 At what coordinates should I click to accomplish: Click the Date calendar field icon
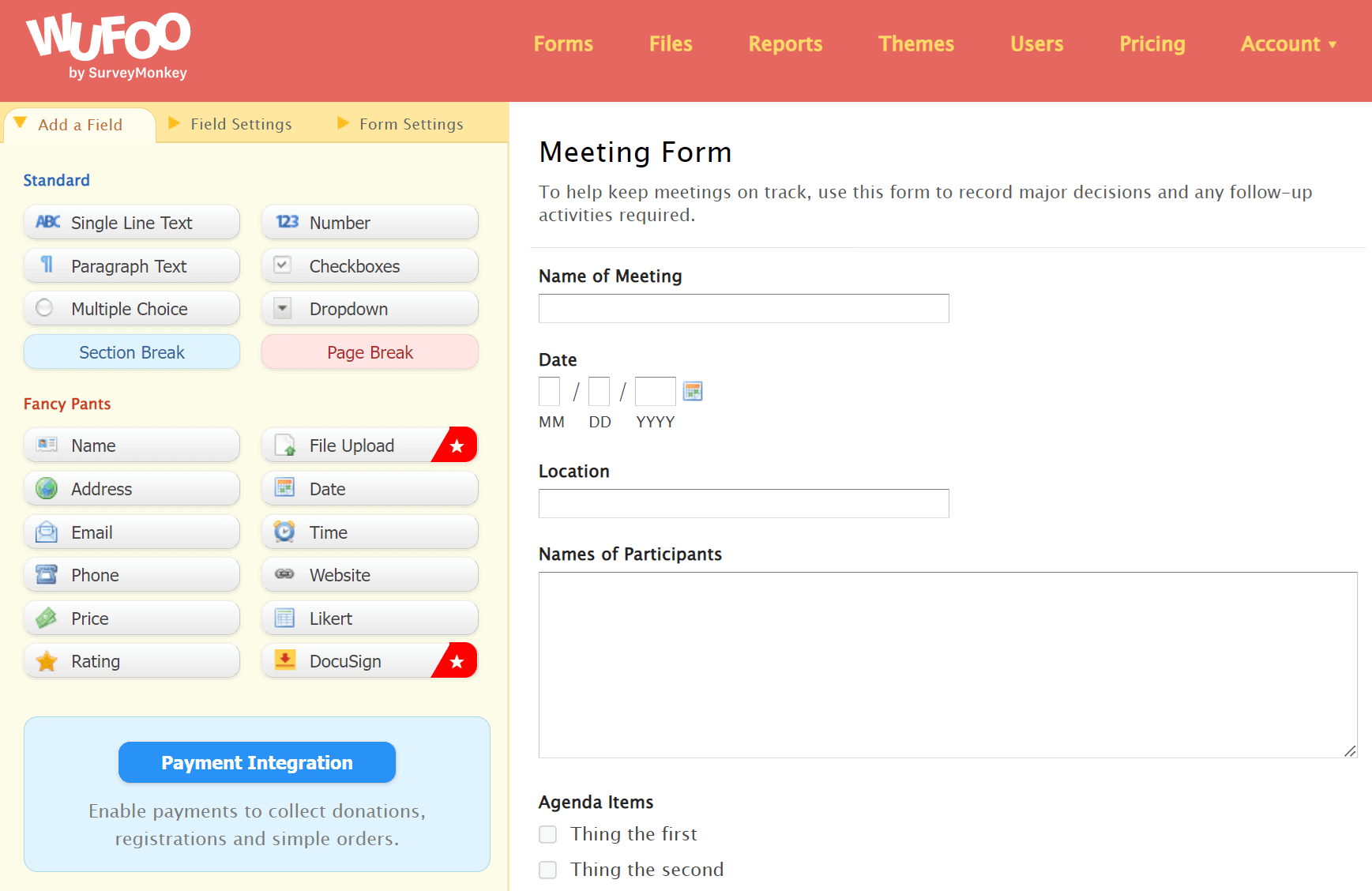[x=284, y=488]
